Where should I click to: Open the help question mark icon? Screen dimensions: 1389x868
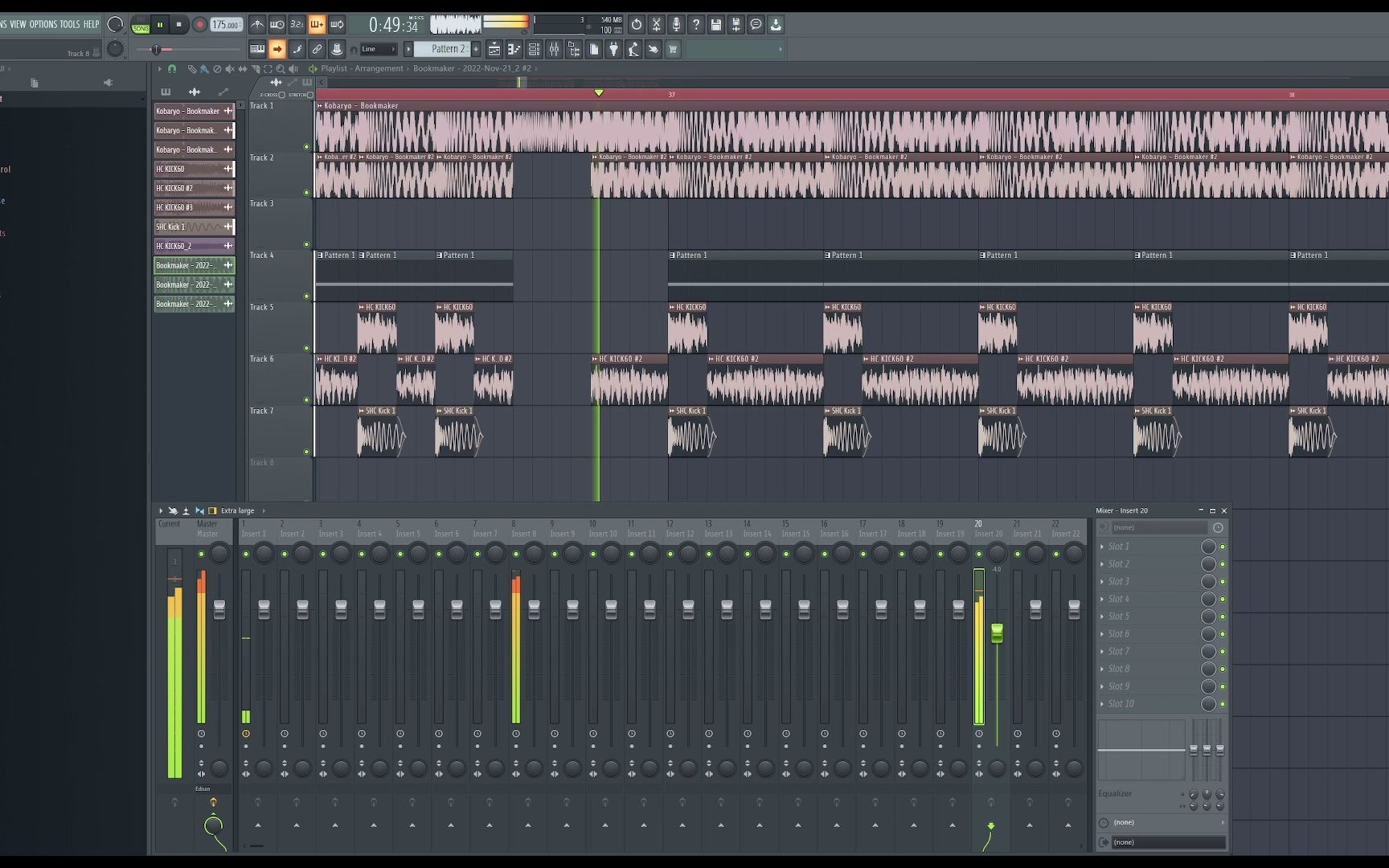pyautogui.click(x=696, y=24)
